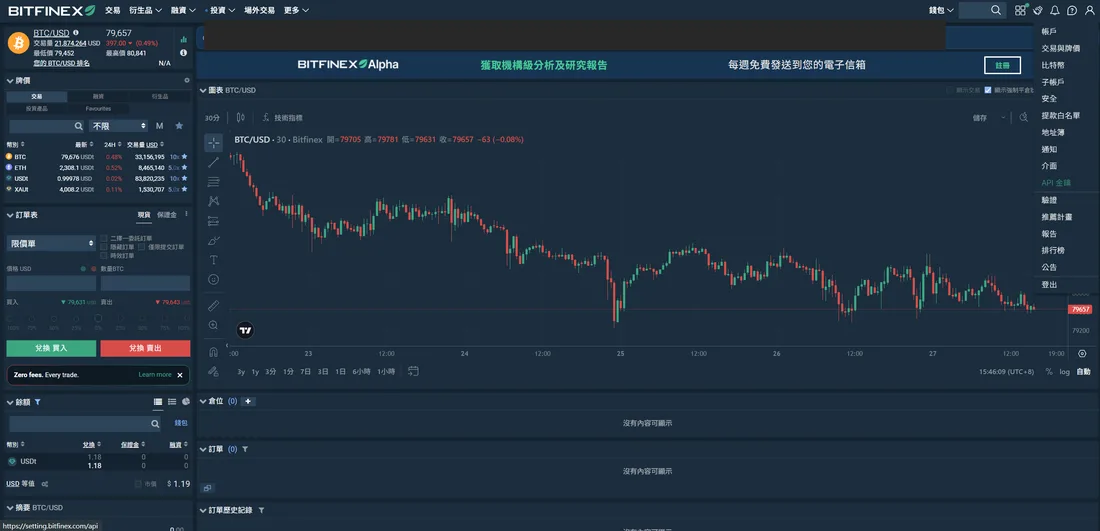Collapse the 牌價 ticker panel

coord(10,81)
